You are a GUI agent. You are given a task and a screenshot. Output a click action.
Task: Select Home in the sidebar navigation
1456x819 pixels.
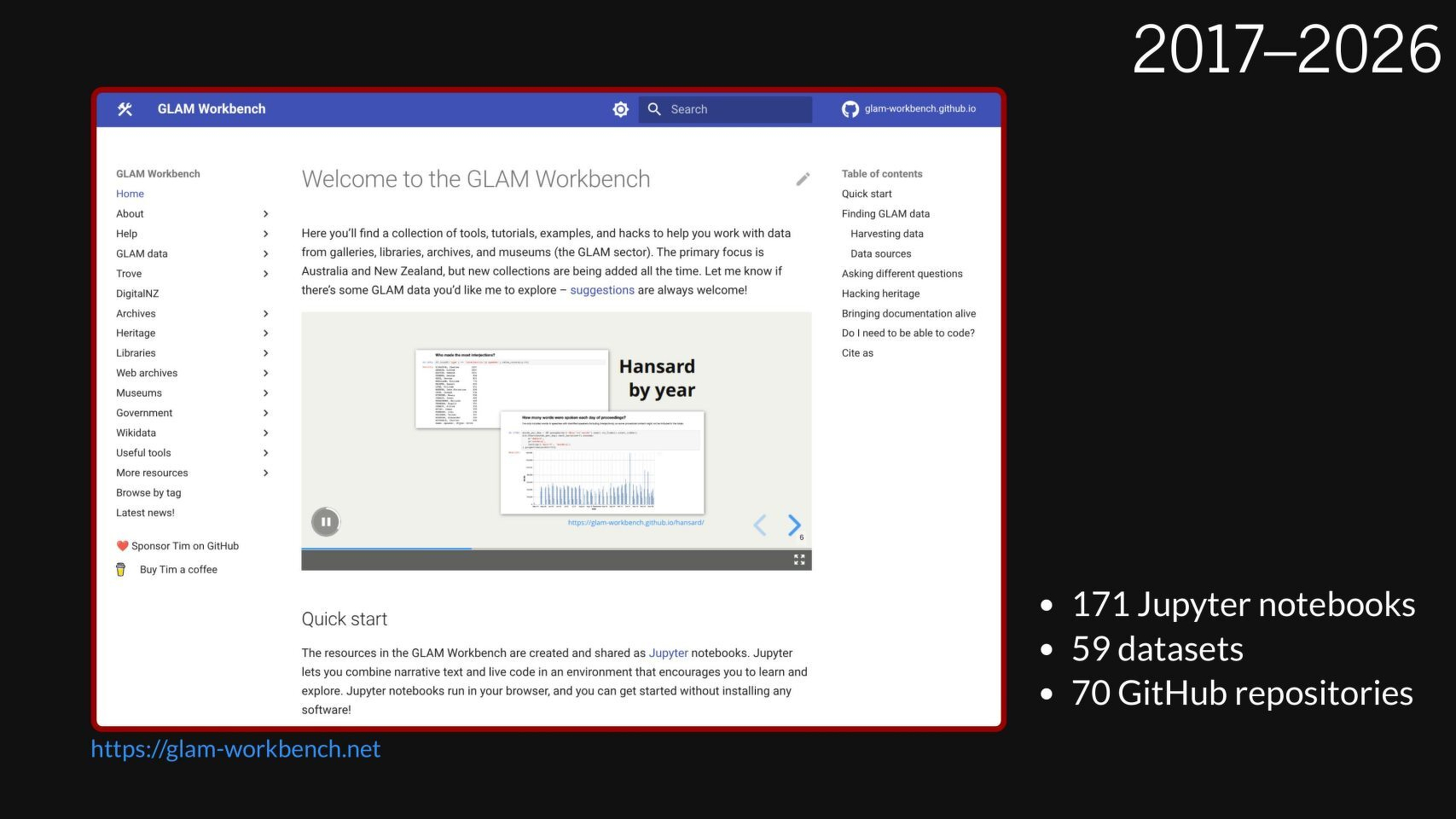pos(130,194)
